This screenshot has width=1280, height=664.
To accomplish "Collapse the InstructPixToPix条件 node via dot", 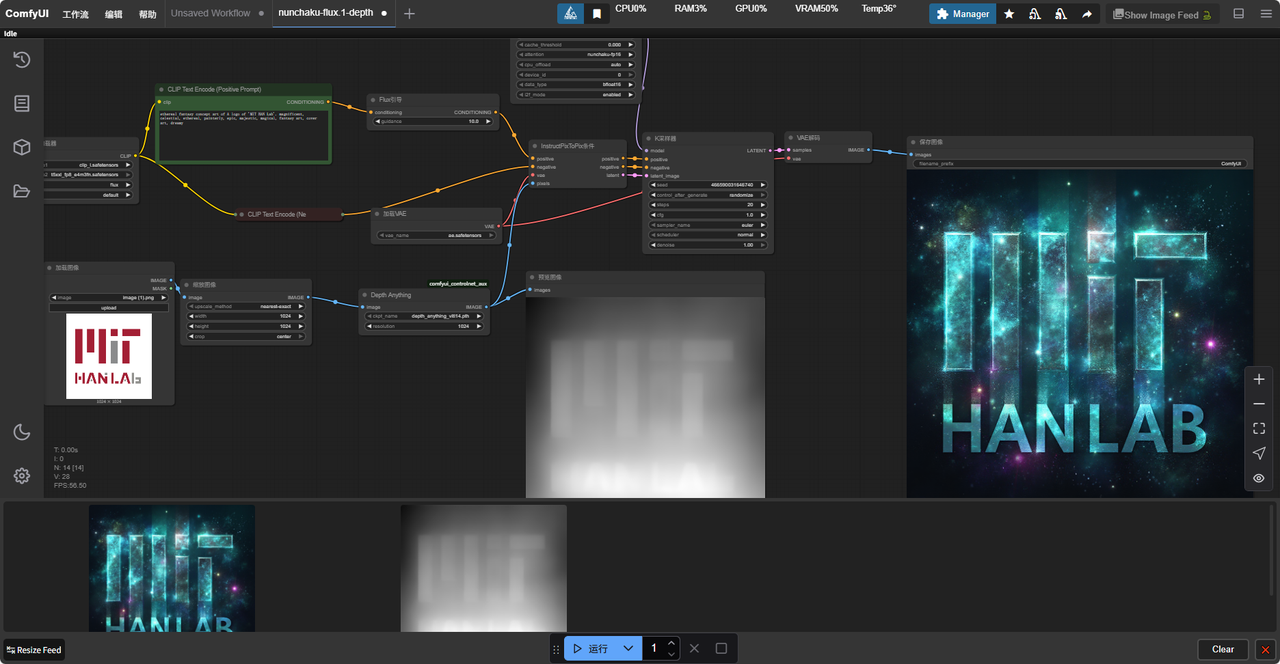I will [536, 145].
